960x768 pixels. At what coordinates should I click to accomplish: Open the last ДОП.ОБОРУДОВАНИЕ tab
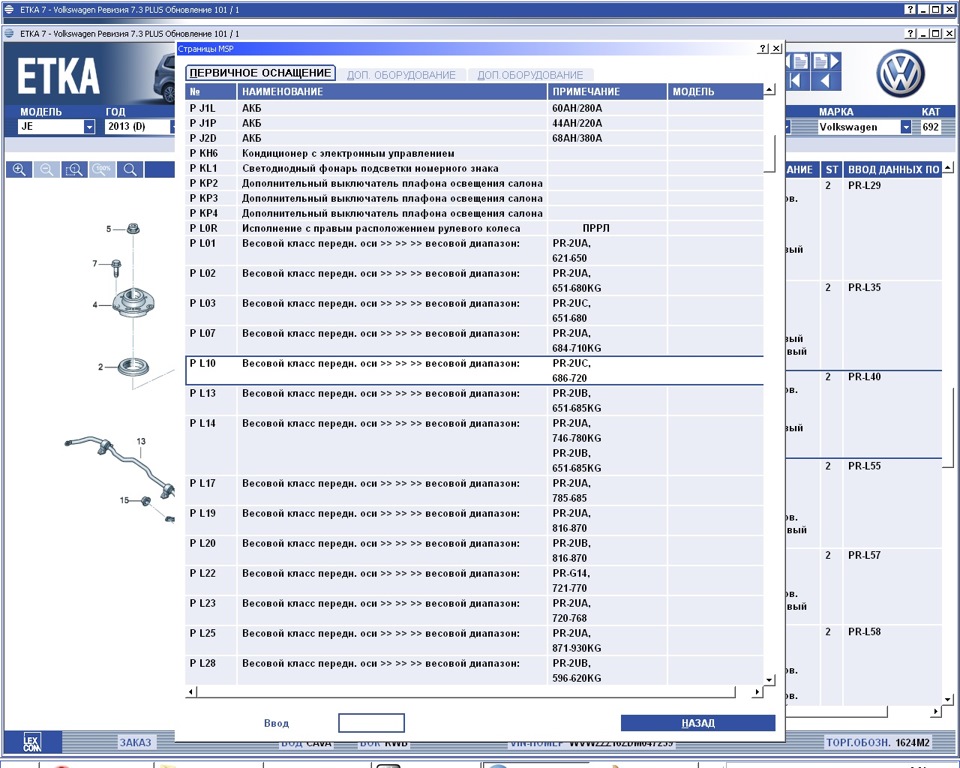[x=530, y=75]
